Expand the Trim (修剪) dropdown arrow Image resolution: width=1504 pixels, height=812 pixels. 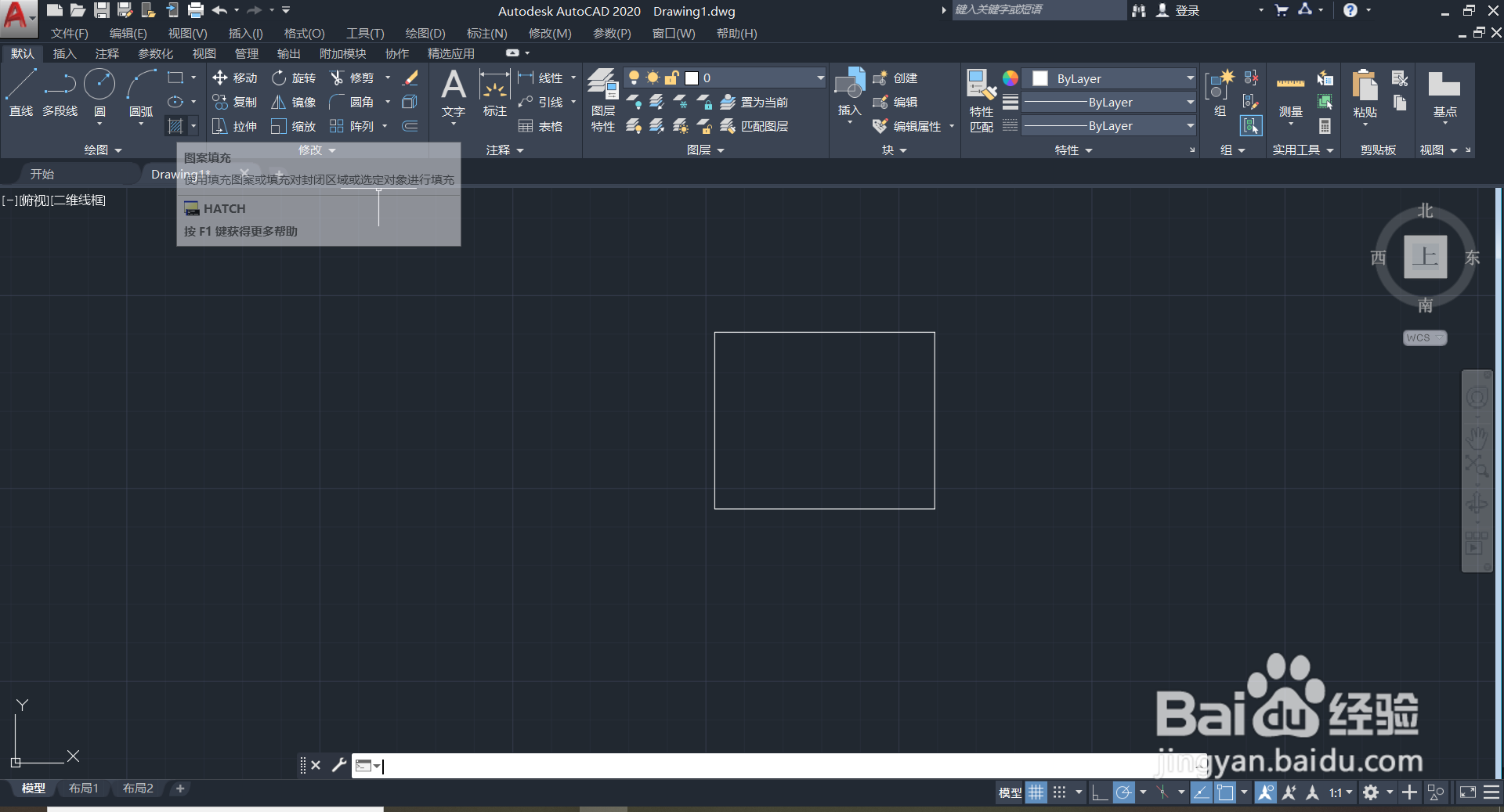coord(388,78)
